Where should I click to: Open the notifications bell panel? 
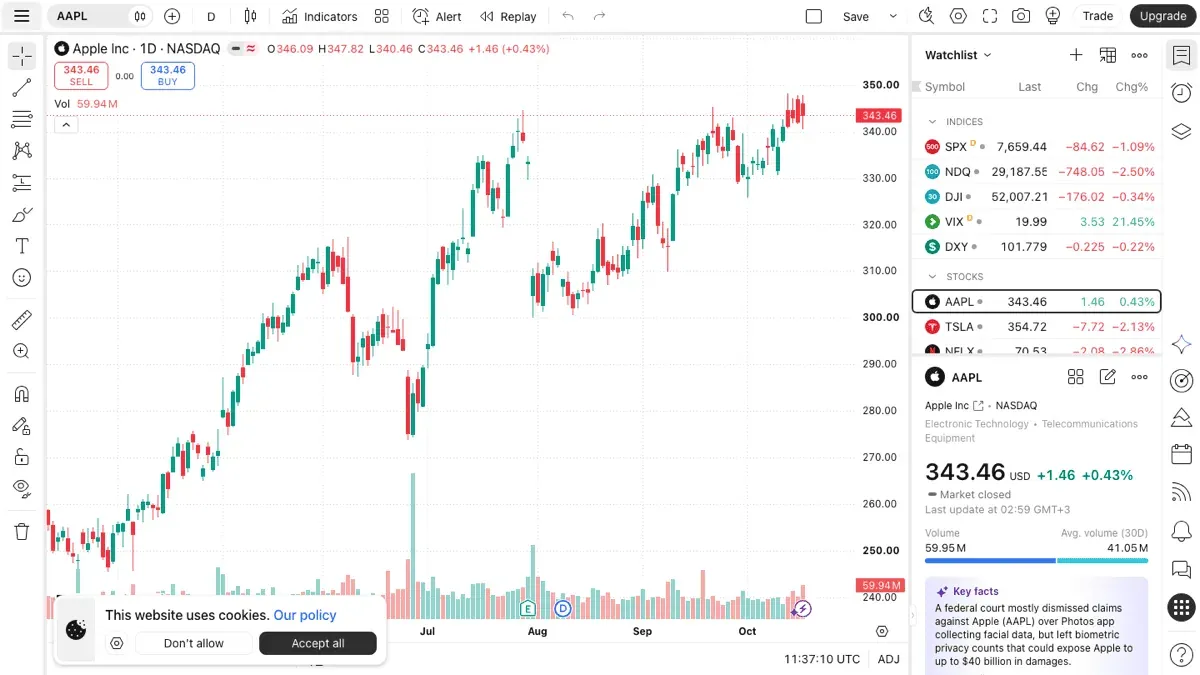click(x=1181, y=530)
